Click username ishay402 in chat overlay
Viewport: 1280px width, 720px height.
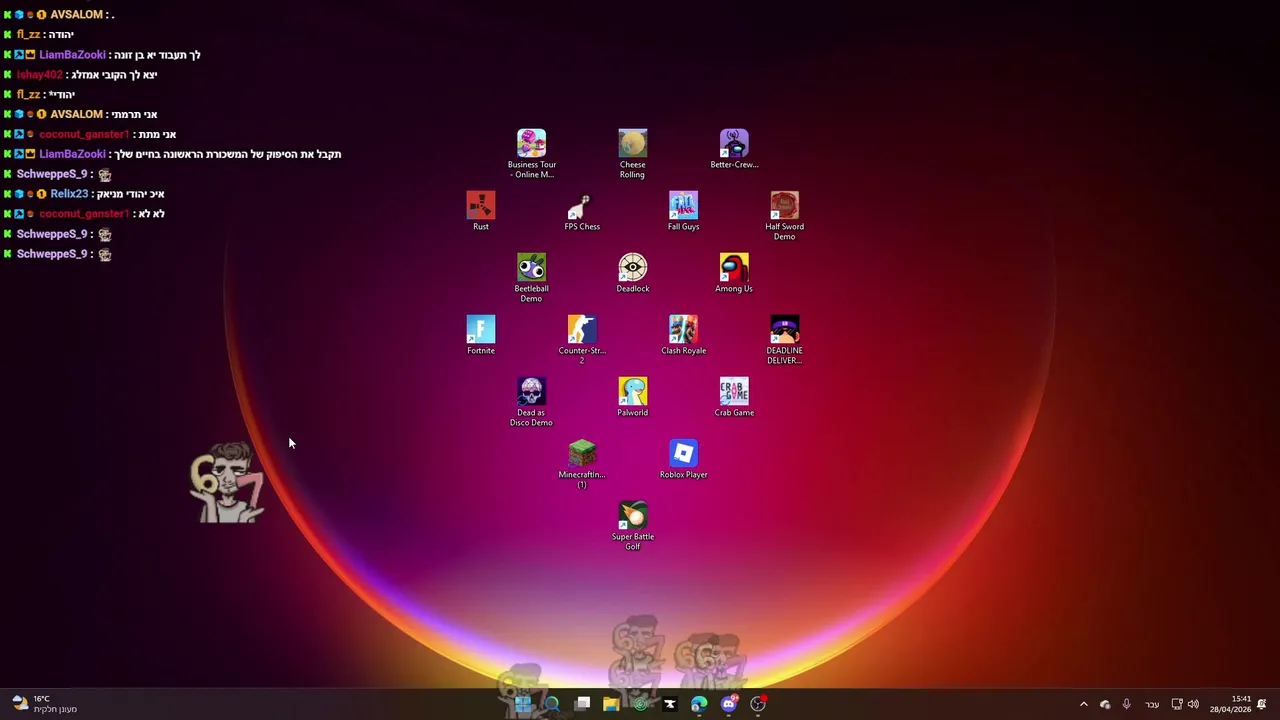(x=40, y=74)
